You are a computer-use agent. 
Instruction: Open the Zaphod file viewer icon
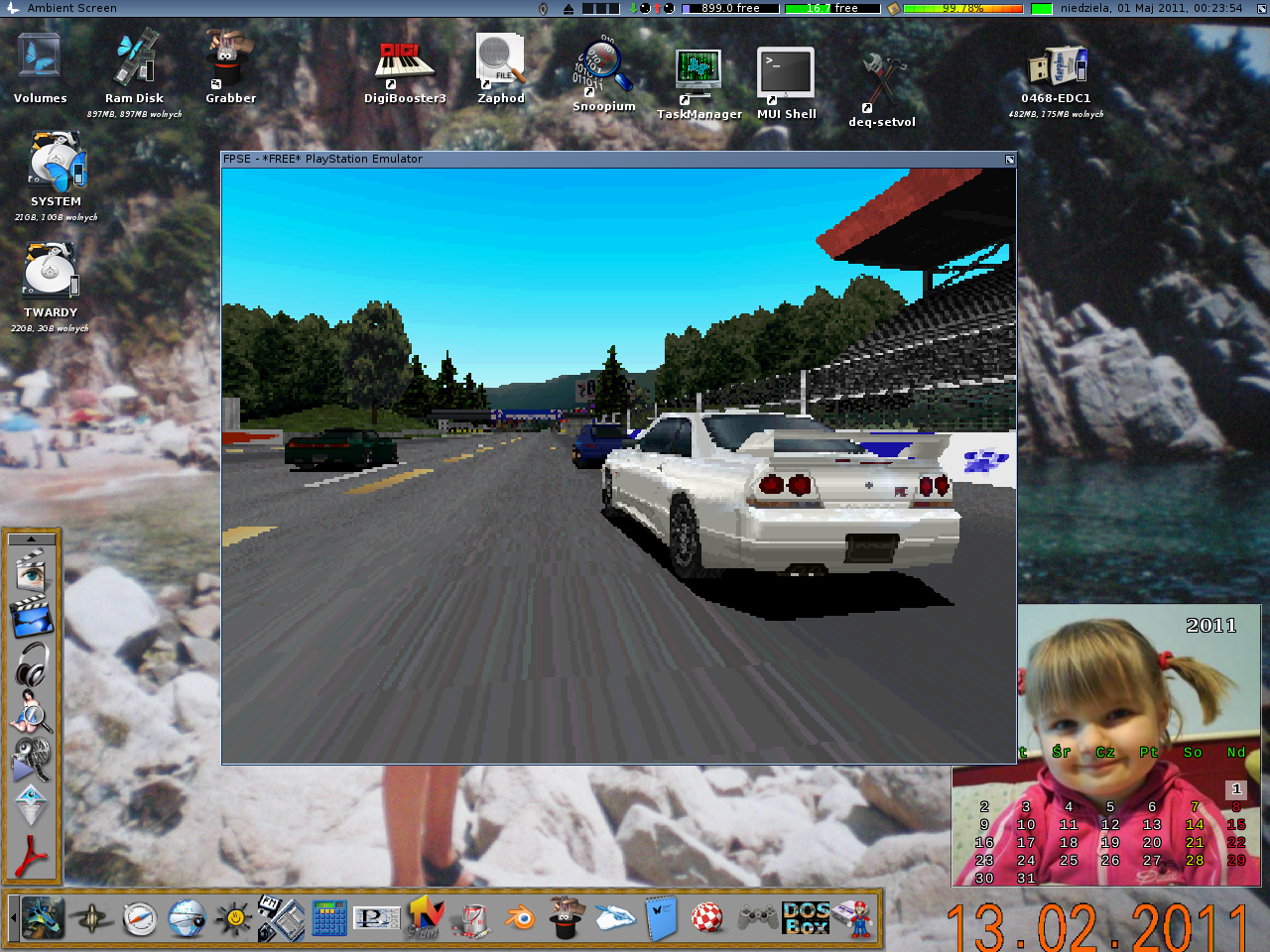(x=500, y=59)
